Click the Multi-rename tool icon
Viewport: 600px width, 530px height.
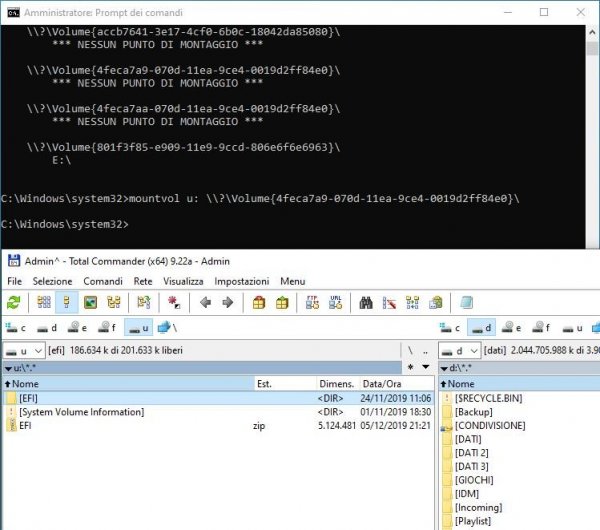click(389, 303)
